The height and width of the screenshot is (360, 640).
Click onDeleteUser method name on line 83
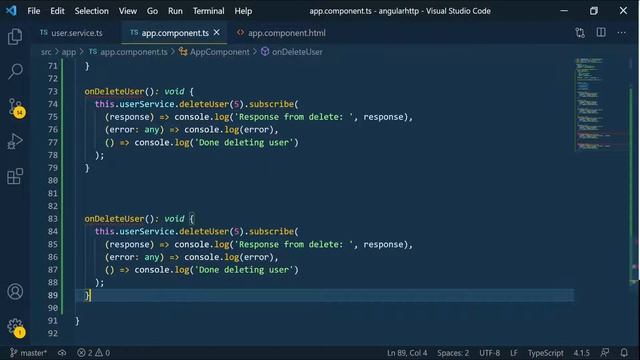point(114,219)
